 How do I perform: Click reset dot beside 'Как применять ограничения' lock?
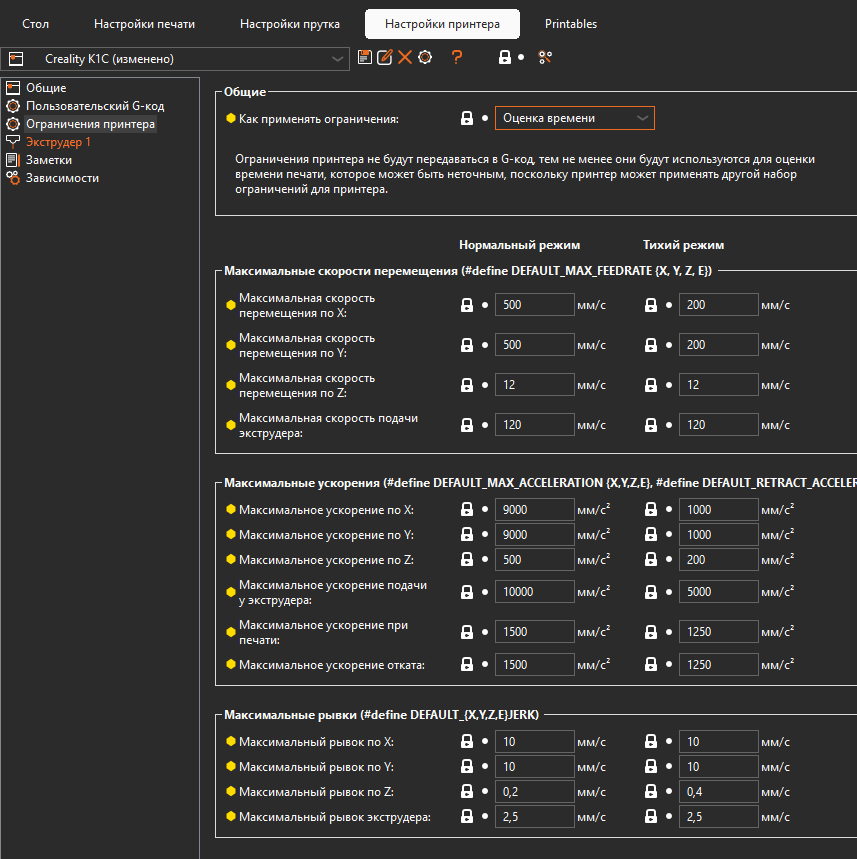pos(485,118)
